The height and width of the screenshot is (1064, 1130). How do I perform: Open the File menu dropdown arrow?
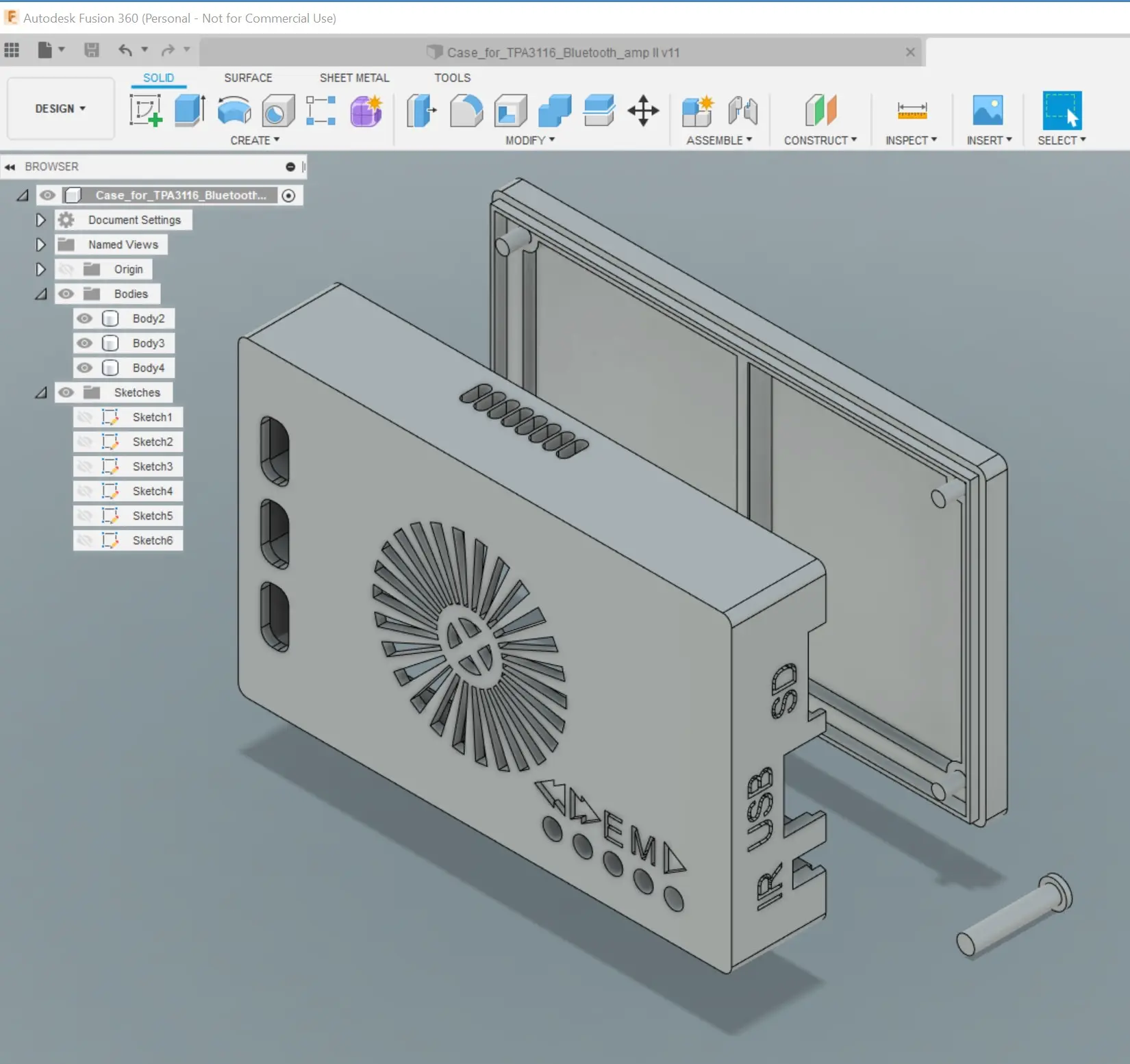(x=62, y=49)
